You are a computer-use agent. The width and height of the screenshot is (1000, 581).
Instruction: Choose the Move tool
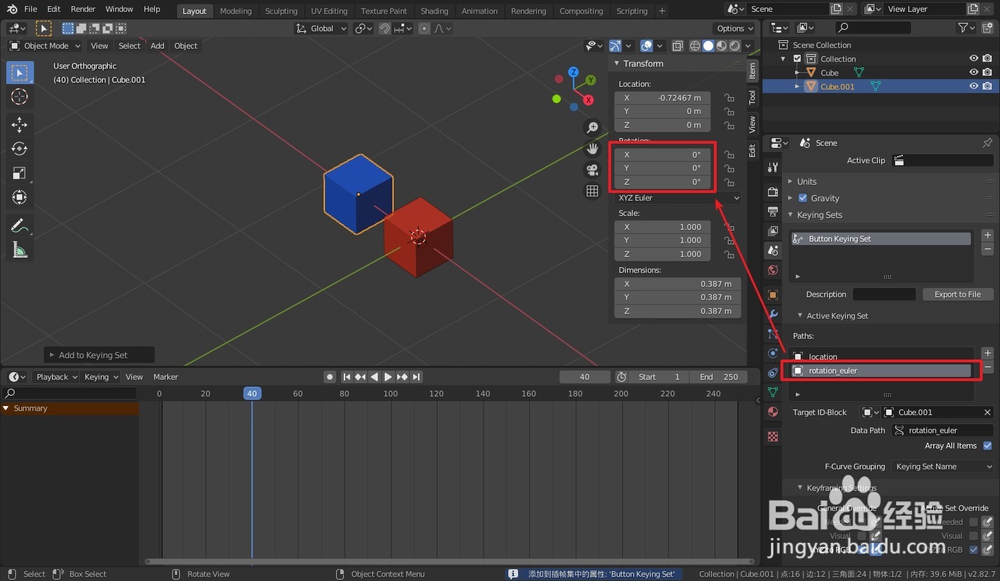tap(20, 124)
